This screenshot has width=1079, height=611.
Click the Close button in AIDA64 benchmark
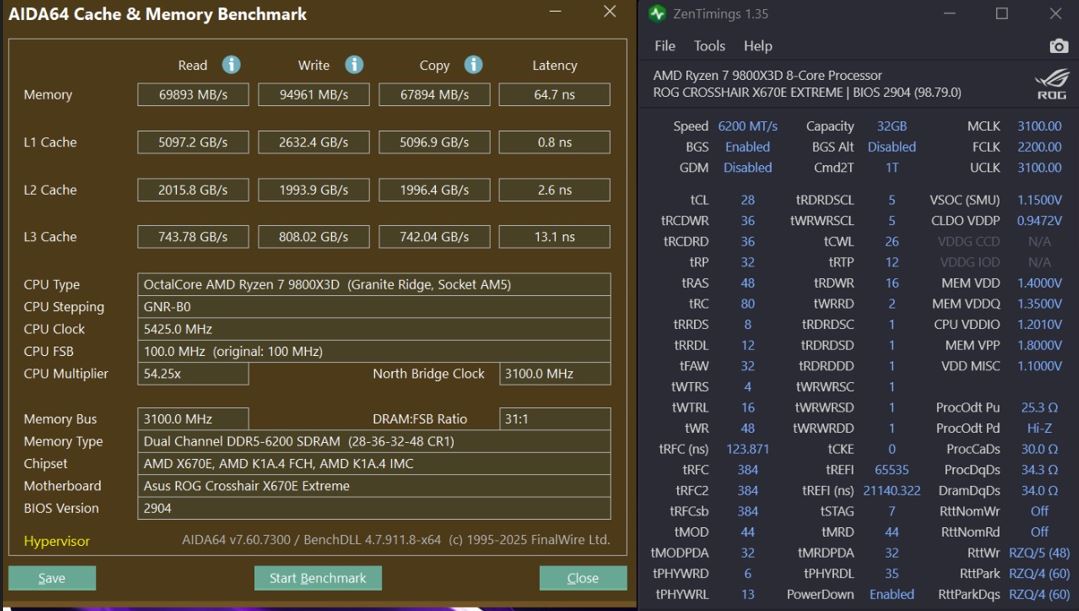582,578
